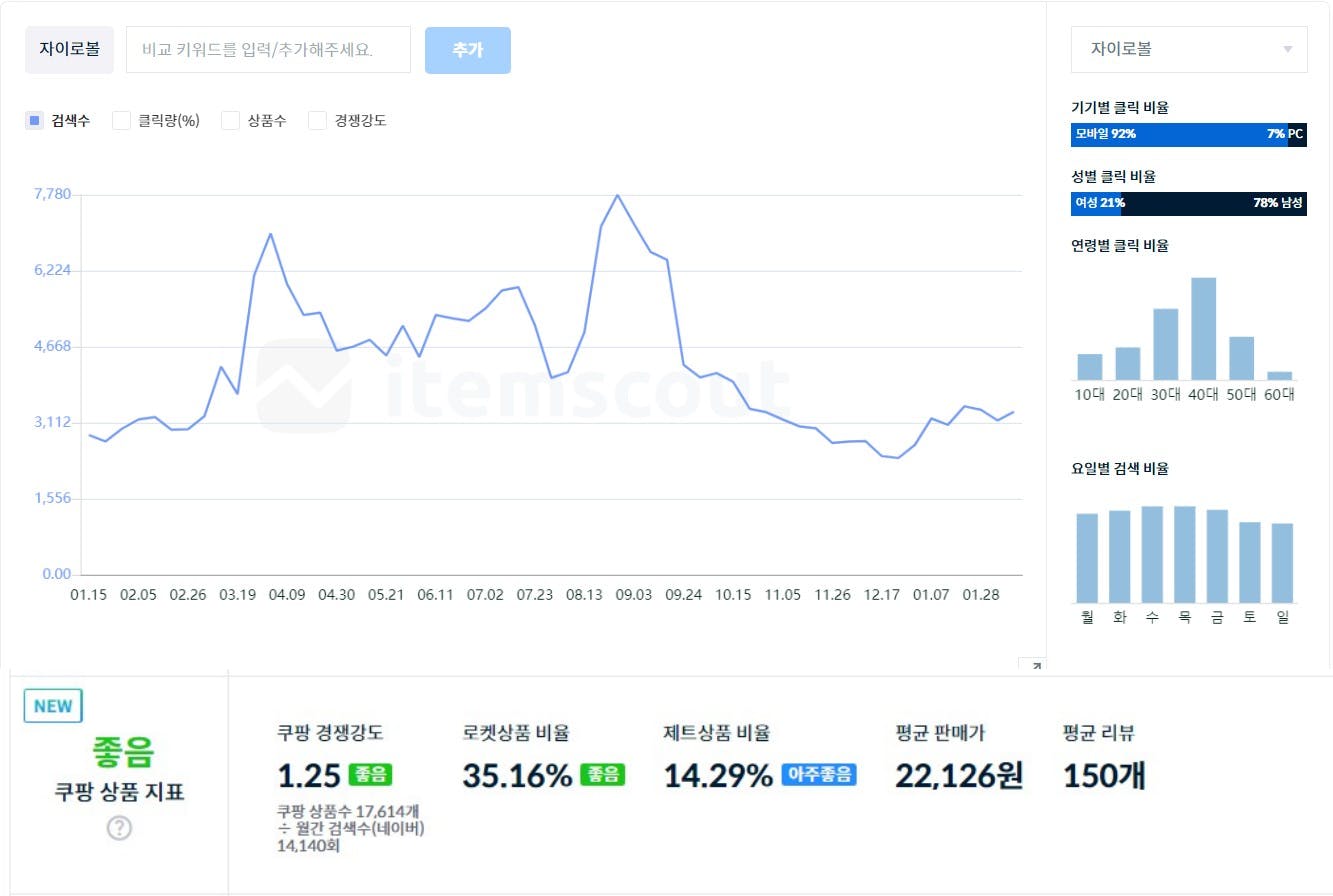The width and height of the screenshot is (1333, 896).
Task: Enable the 경쟁강도 checkbox
Action: point(317,121)
